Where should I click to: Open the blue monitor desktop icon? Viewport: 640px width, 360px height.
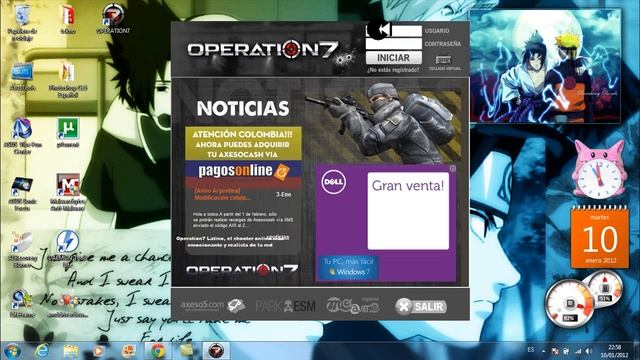[22, 73]
